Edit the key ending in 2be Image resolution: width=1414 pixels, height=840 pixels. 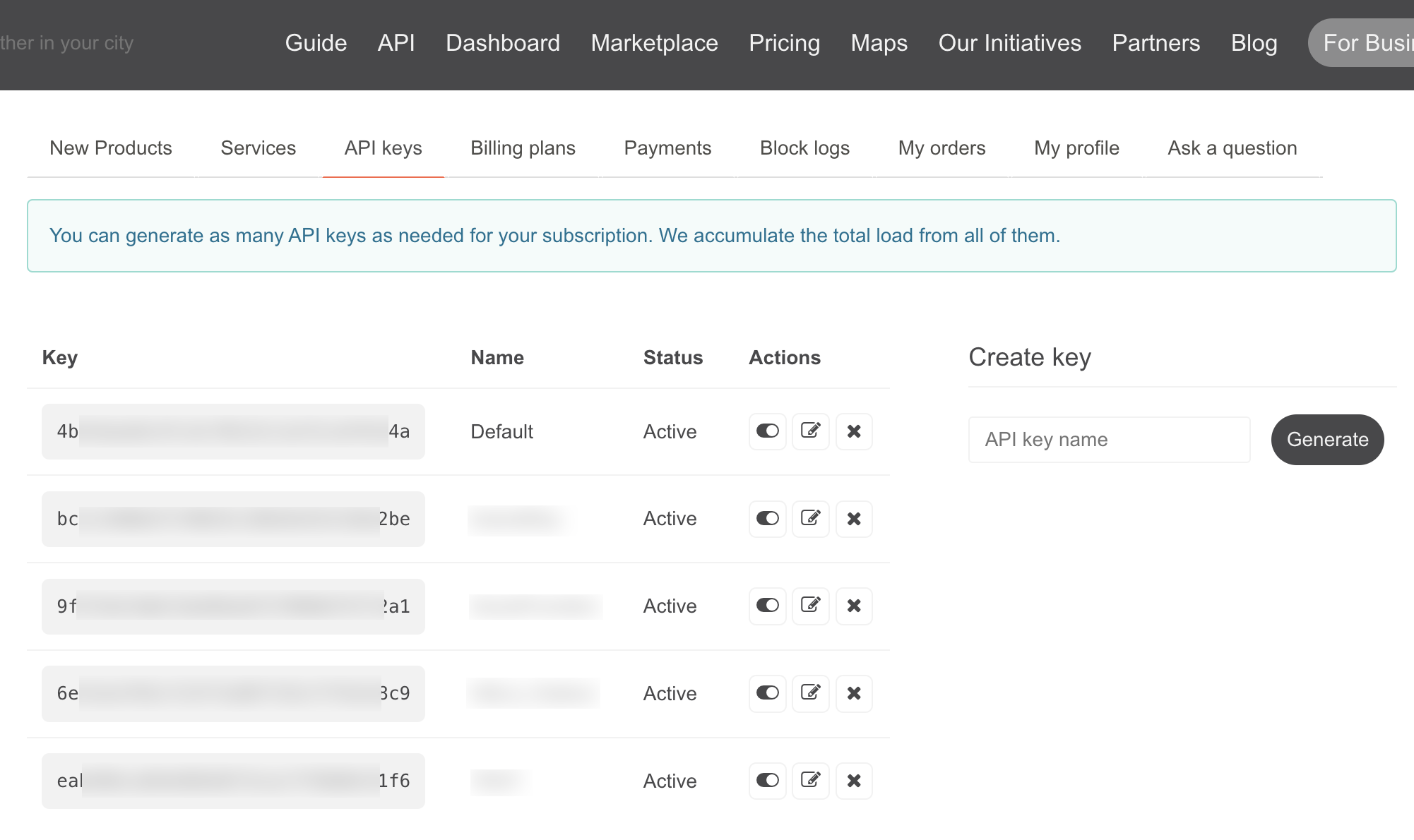(x=810, y=519)
